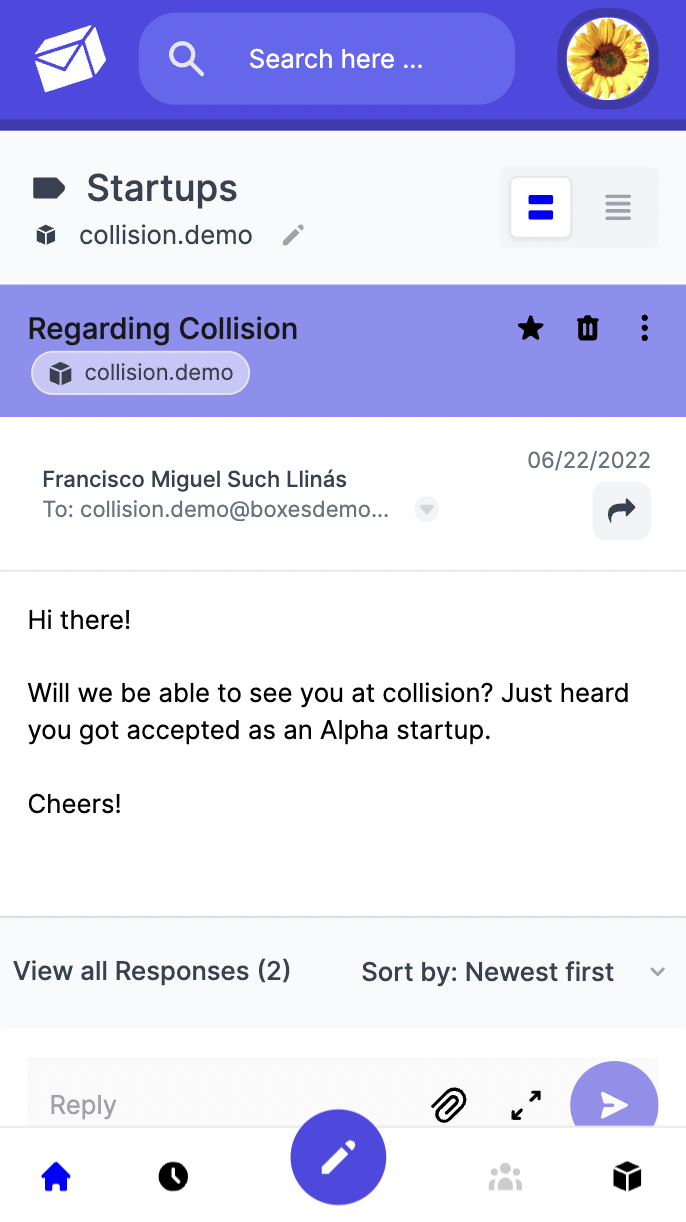This screenshot has height=1222, width=686.
Task: Go to the Home tab
Action: click(56, 1177)
